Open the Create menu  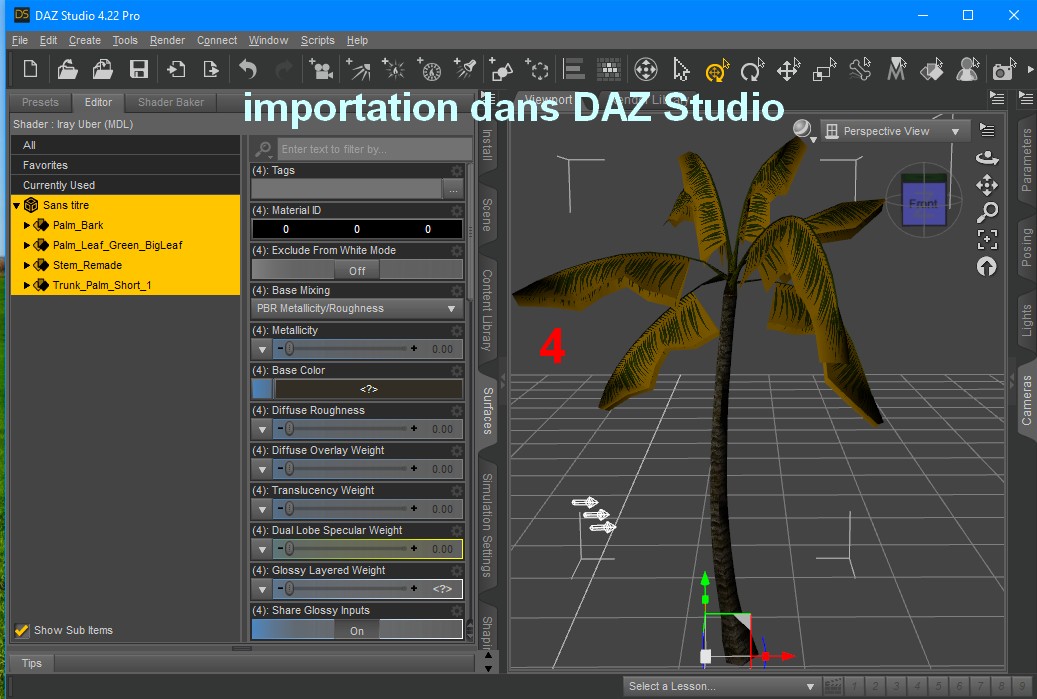pyautogui.click(x=85, y=40)
